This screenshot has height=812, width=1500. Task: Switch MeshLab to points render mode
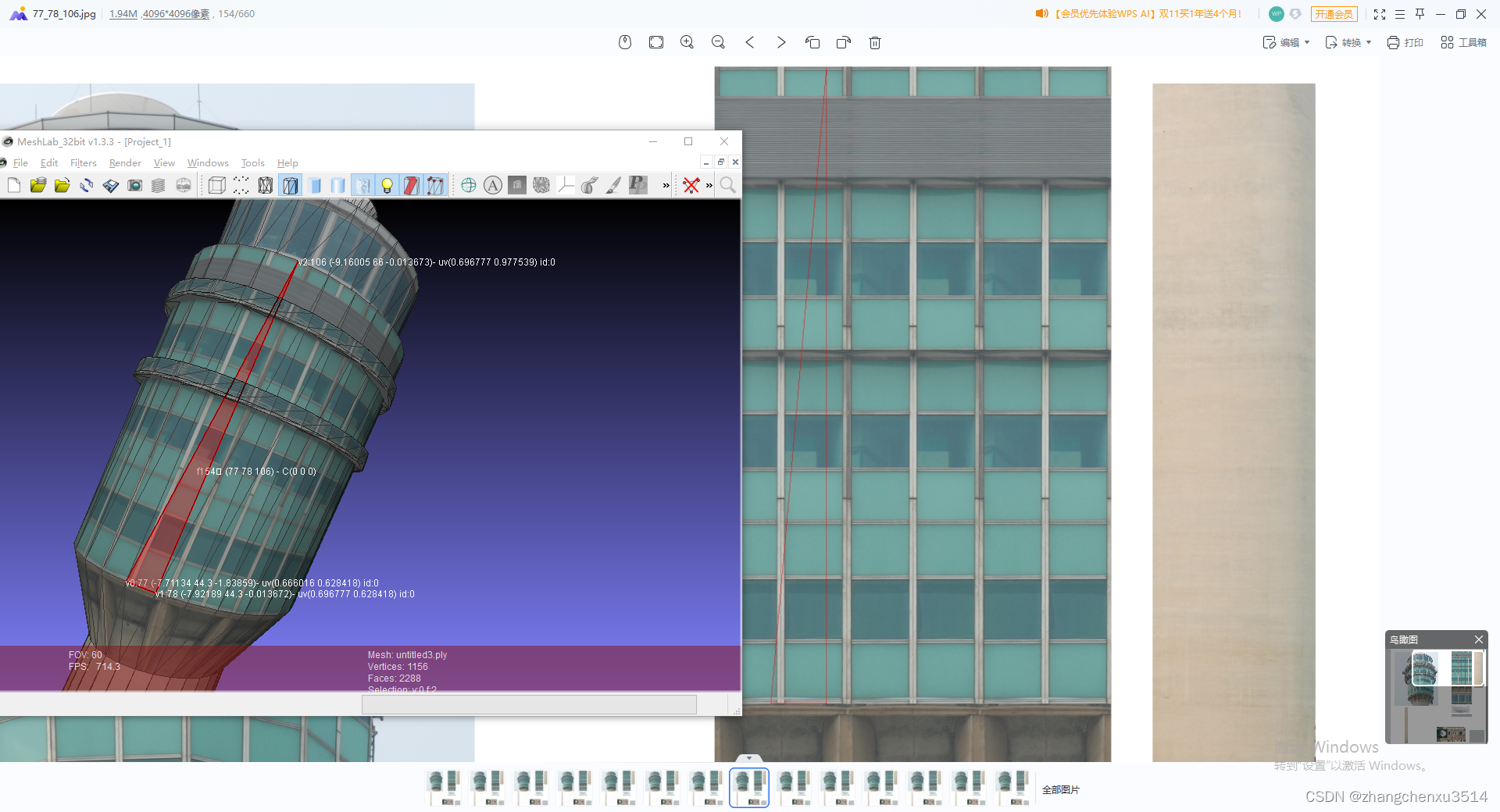click(x=241, y=185)
